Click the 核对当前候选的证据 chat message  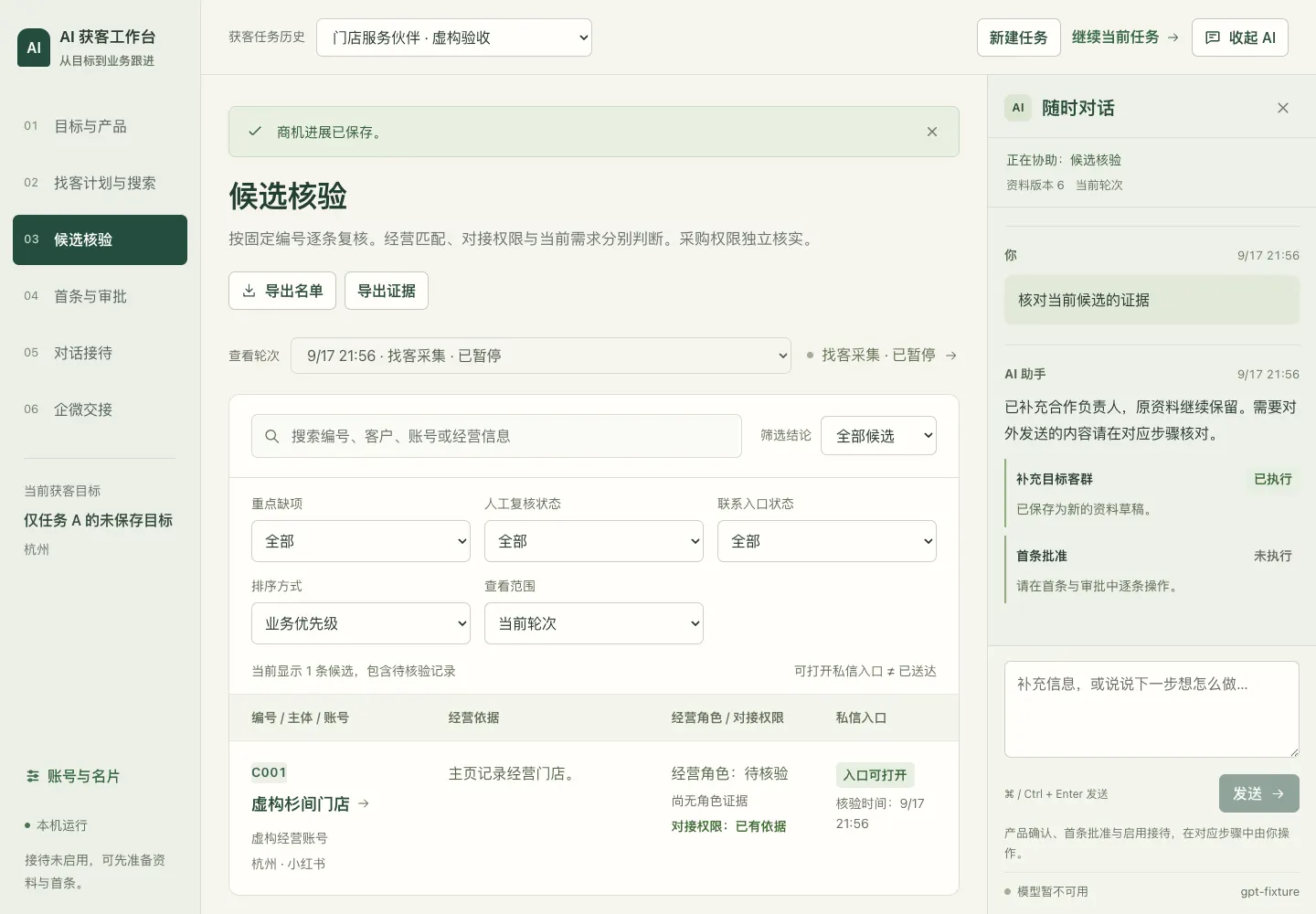click(x=1151, y=300)
